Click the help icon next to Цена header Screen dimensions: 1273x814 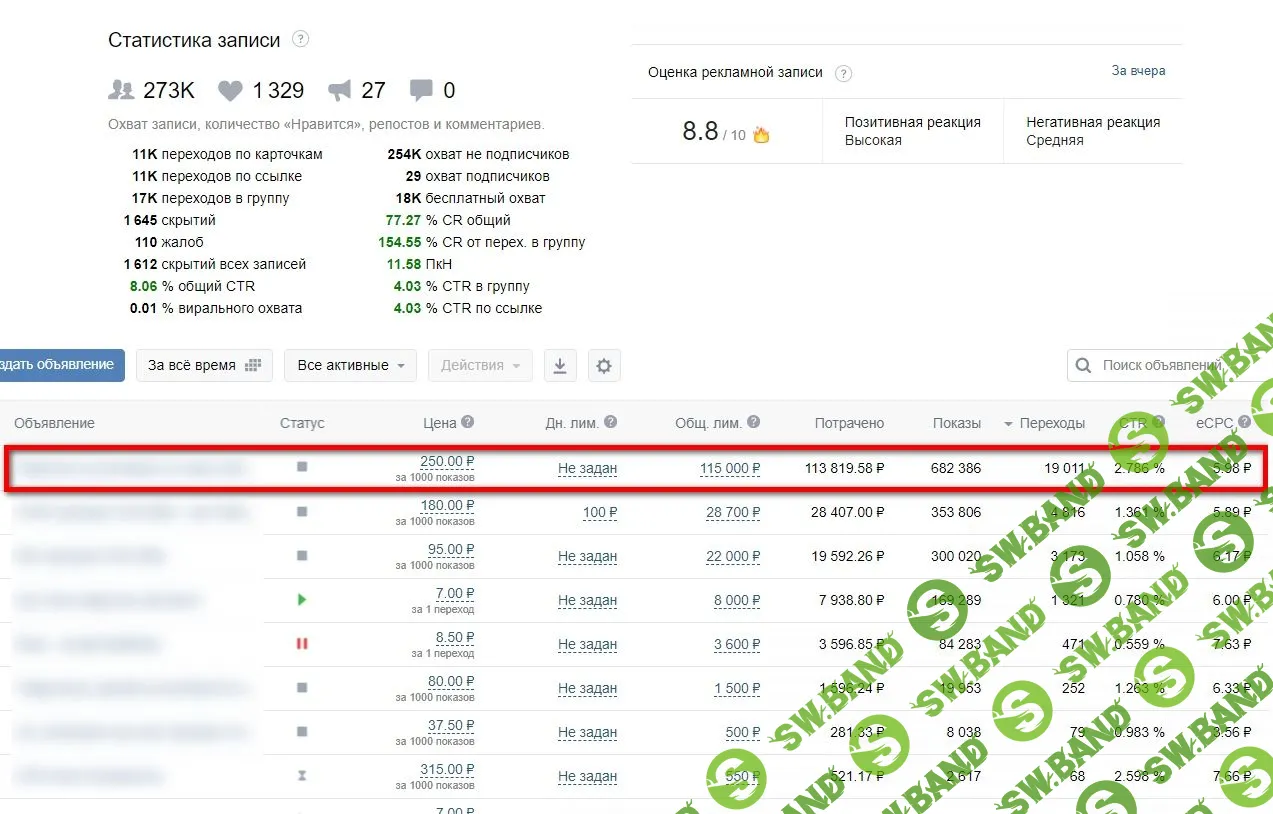tap(468, 423)
